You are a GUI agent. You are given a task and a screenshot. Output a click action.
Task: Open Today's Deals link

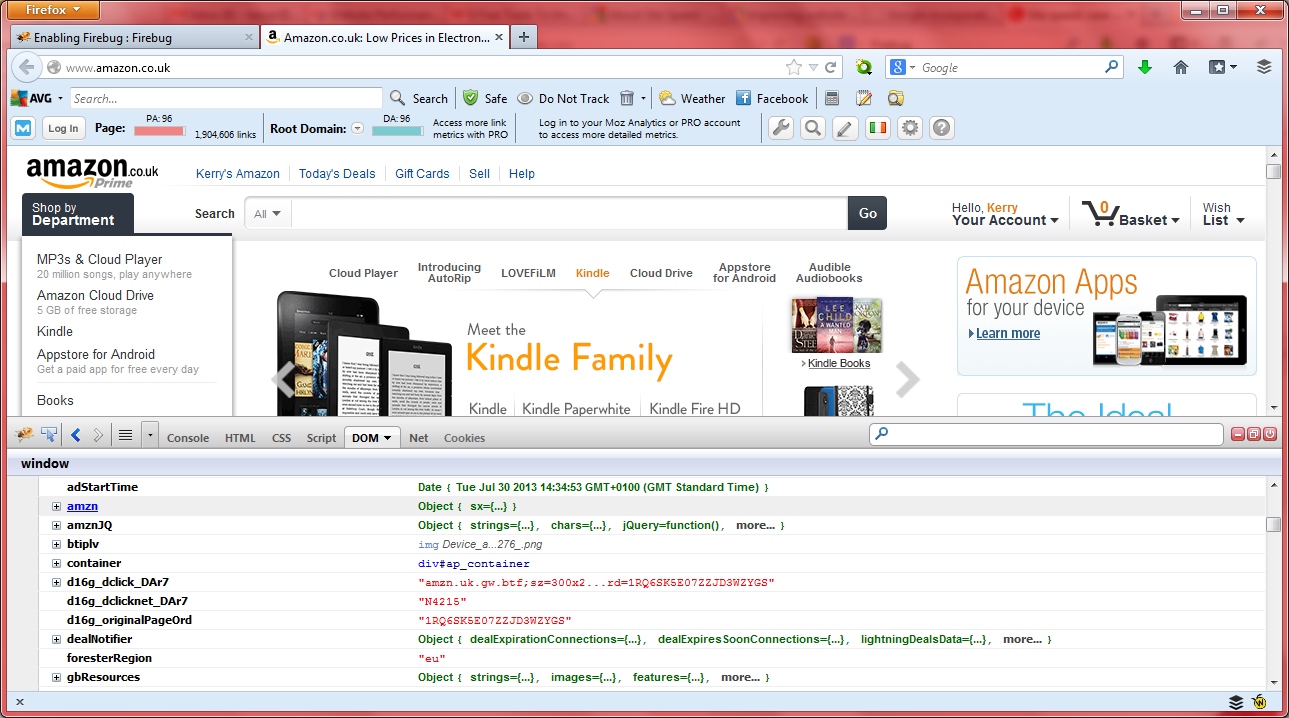coord(337,173)
